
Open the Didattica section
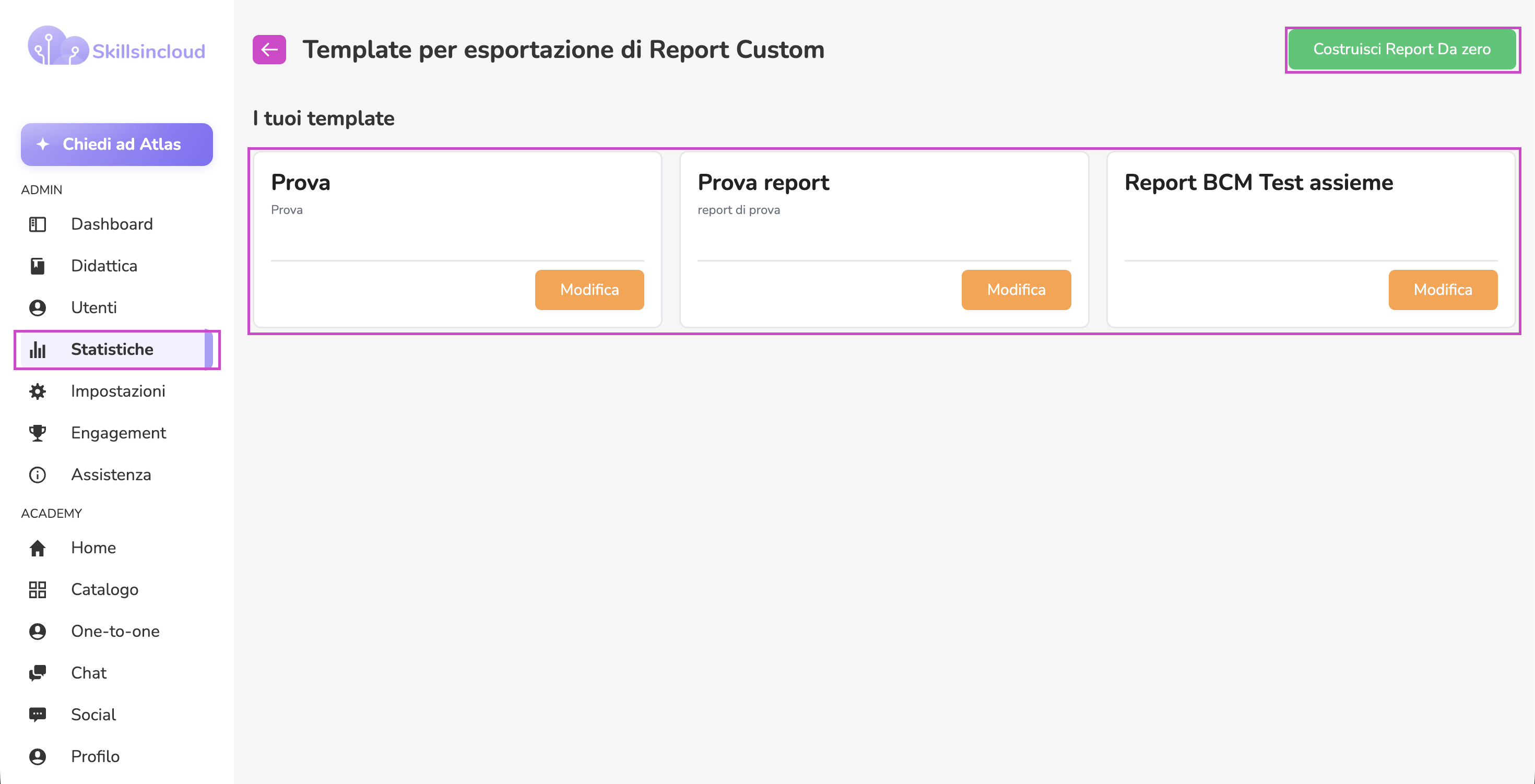tap(117, 266)
